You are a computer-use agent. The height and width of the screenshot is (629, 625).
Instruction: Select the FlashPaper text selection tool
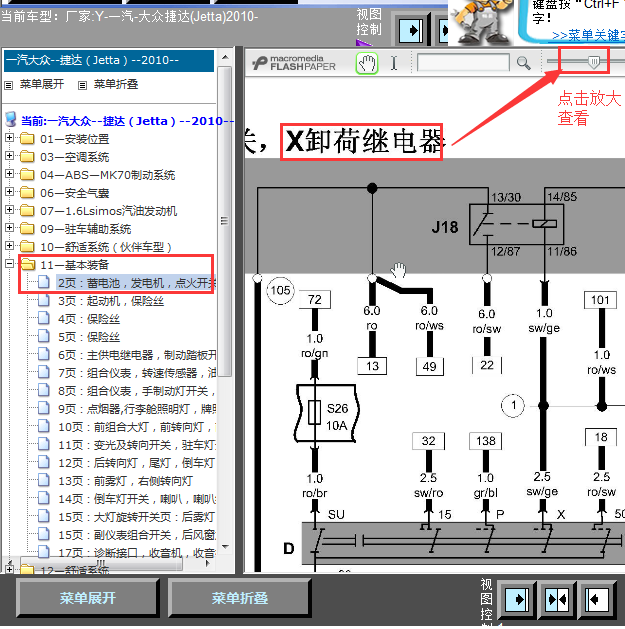coord(394,63)
